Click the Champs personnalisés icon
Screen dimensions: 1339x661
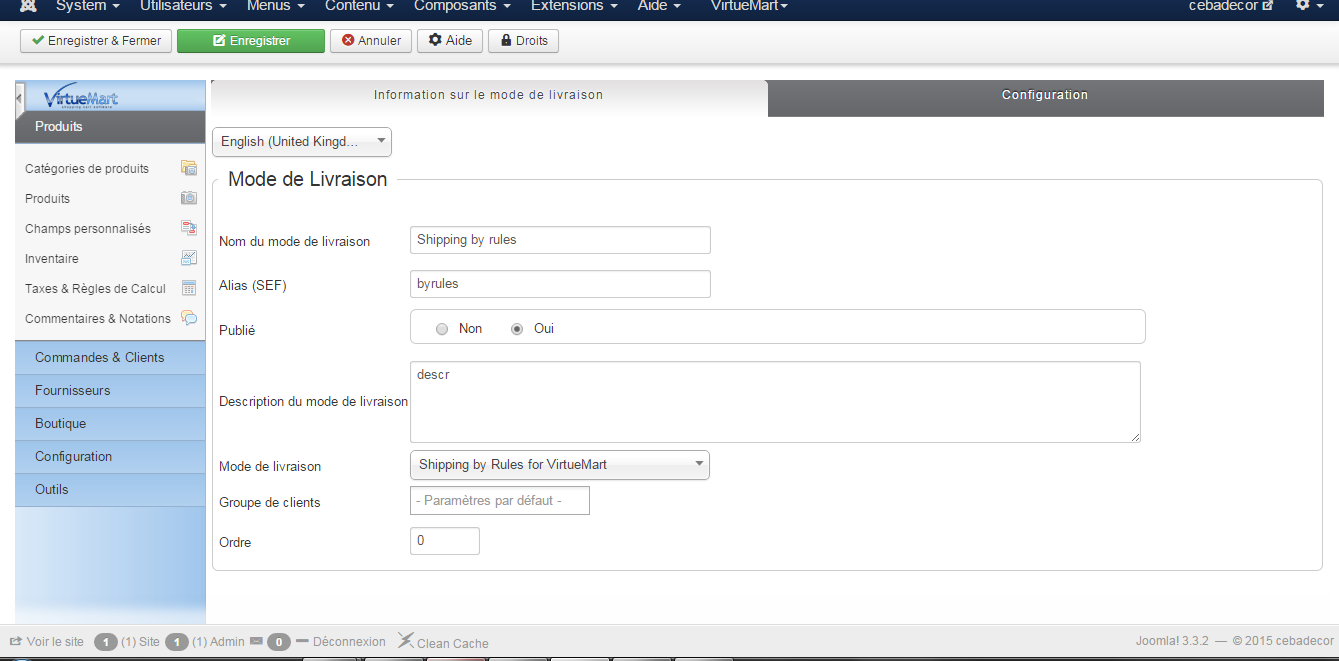coord(188,228)
